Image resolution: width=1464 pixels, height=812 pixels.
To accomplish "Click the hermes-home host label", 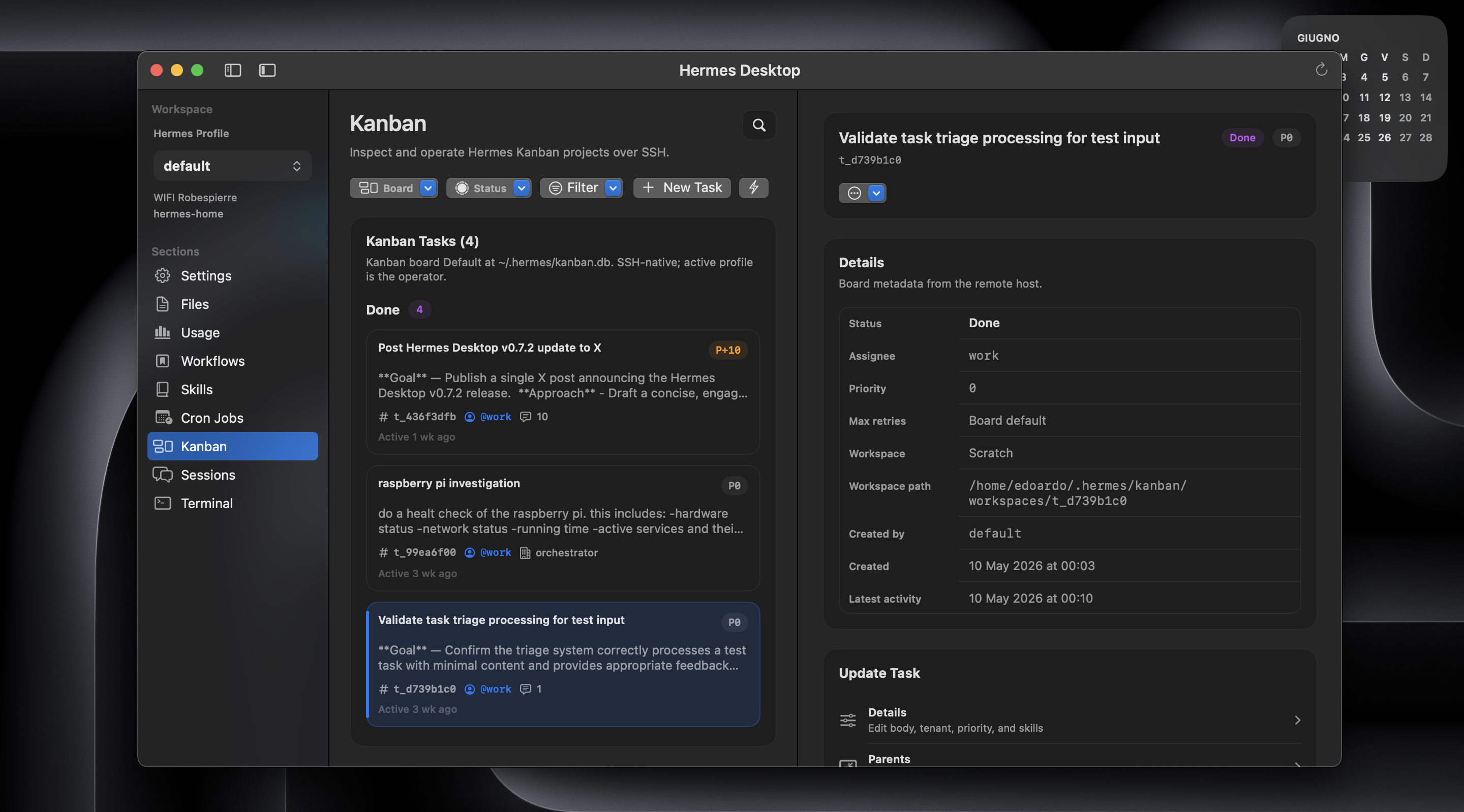I will coord(188,214).
